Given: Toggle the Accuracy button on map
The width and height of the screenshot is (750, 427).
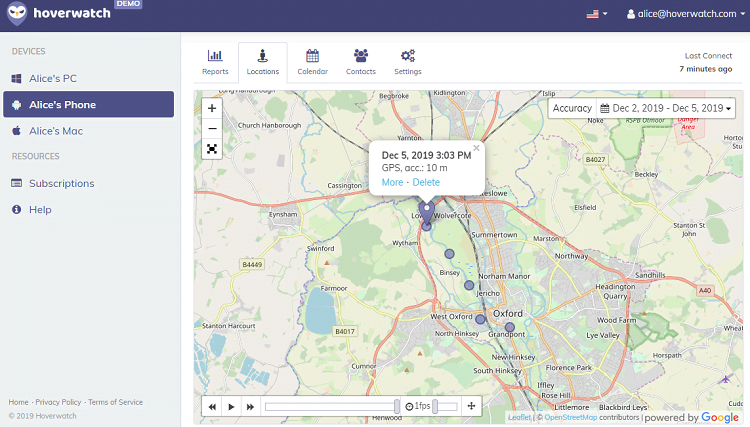Looking at the screenshot, I should coord(572,108).
